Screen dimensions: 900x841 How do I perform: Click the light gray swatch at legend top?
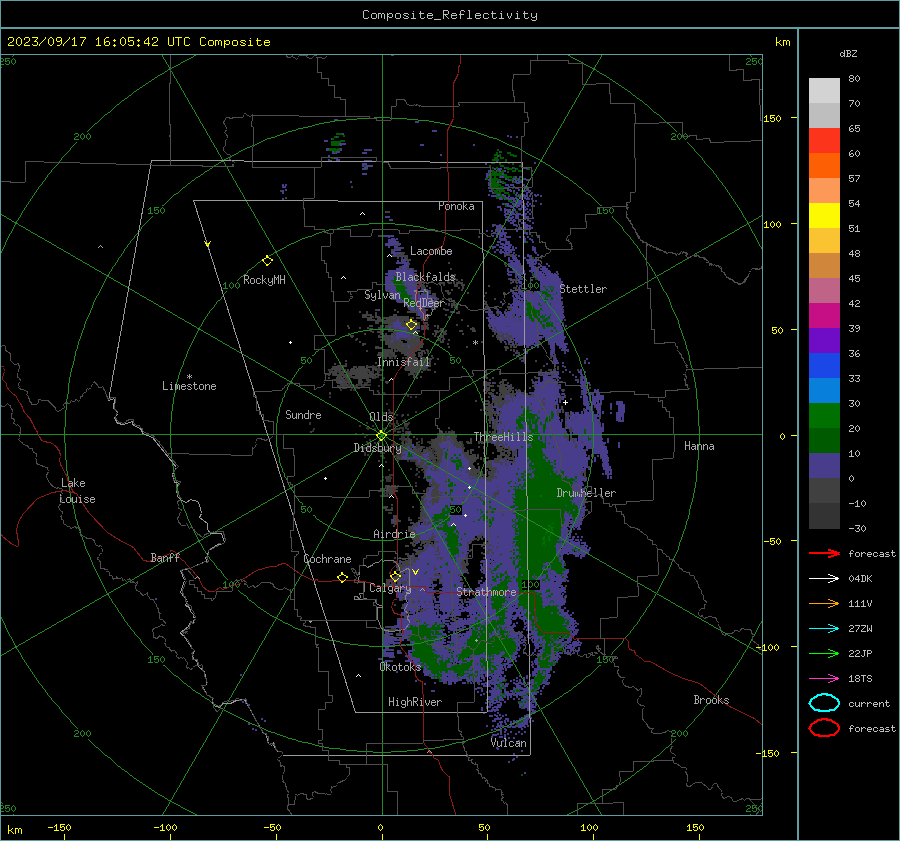(x=824, y=91)
